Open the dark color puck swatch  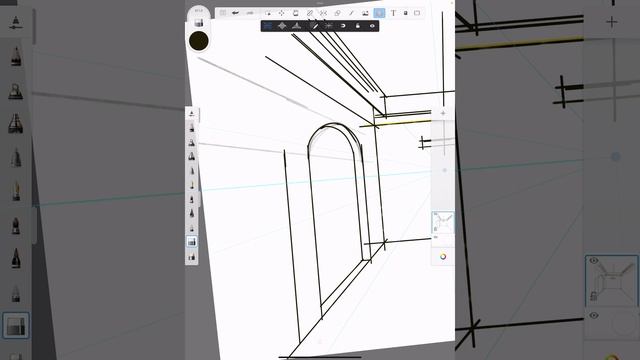coord(199,41)
